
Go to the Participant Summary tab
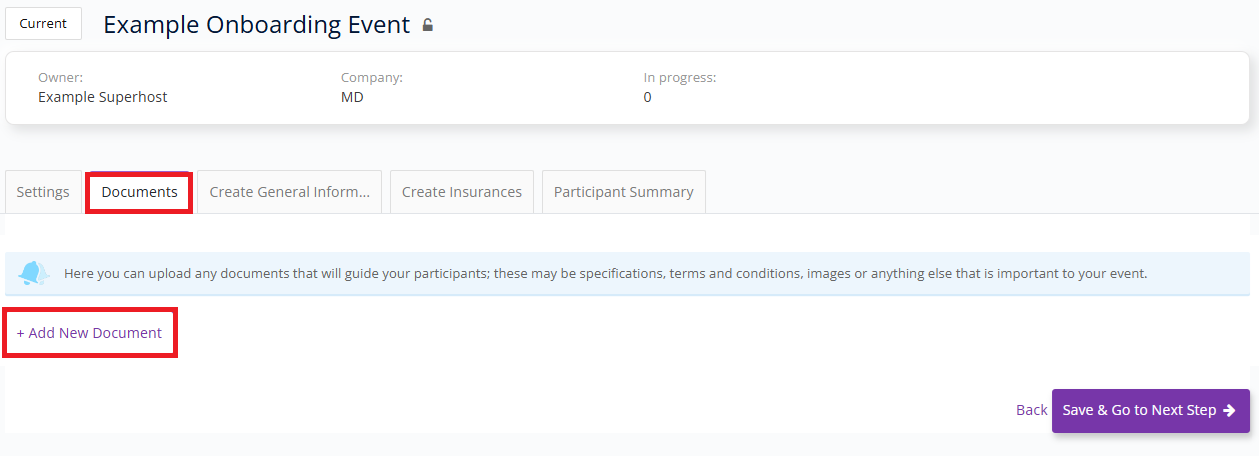[624, 192]
